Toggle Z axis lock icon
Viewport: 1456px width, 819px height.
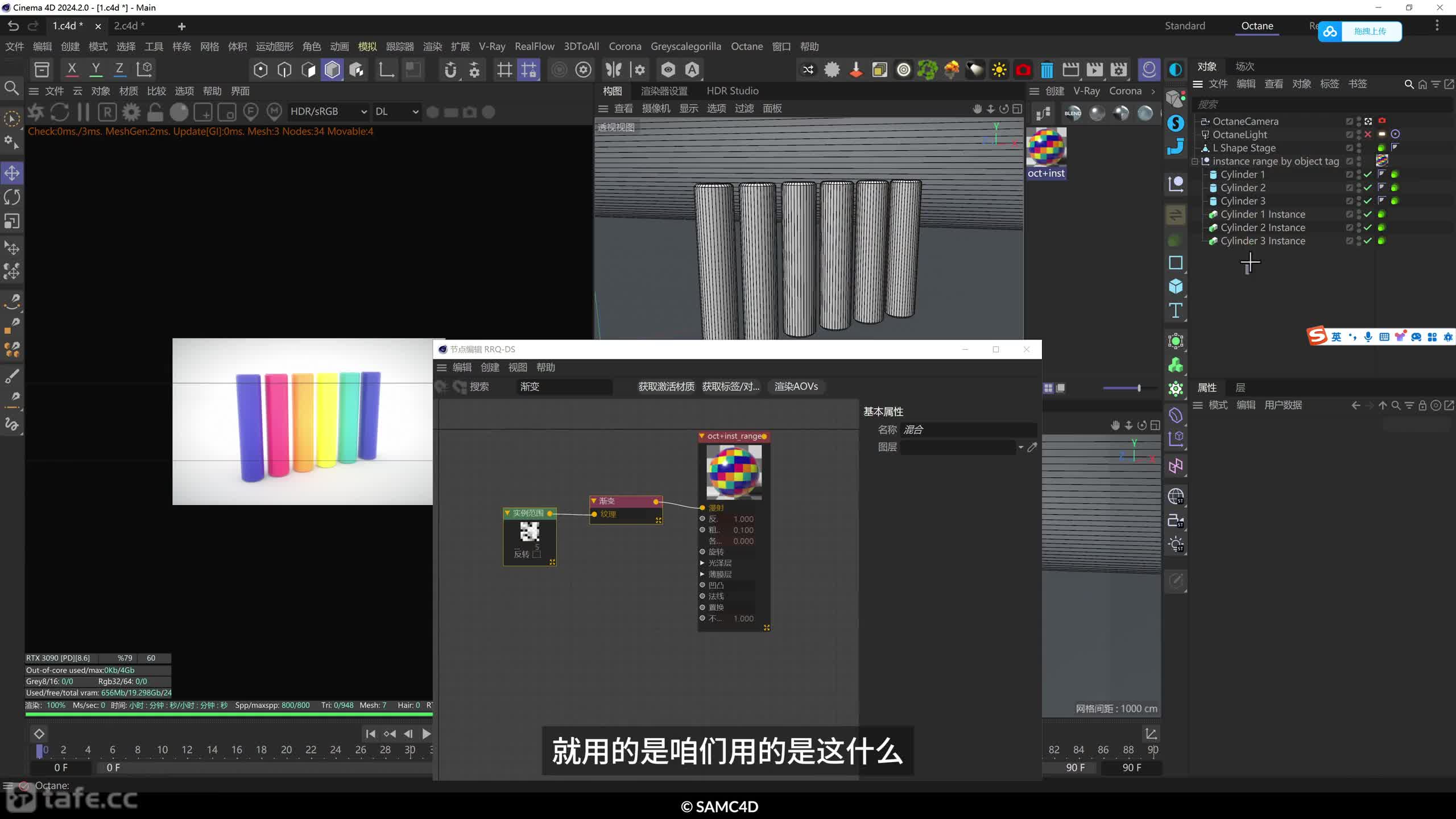[x=119, y=69]
